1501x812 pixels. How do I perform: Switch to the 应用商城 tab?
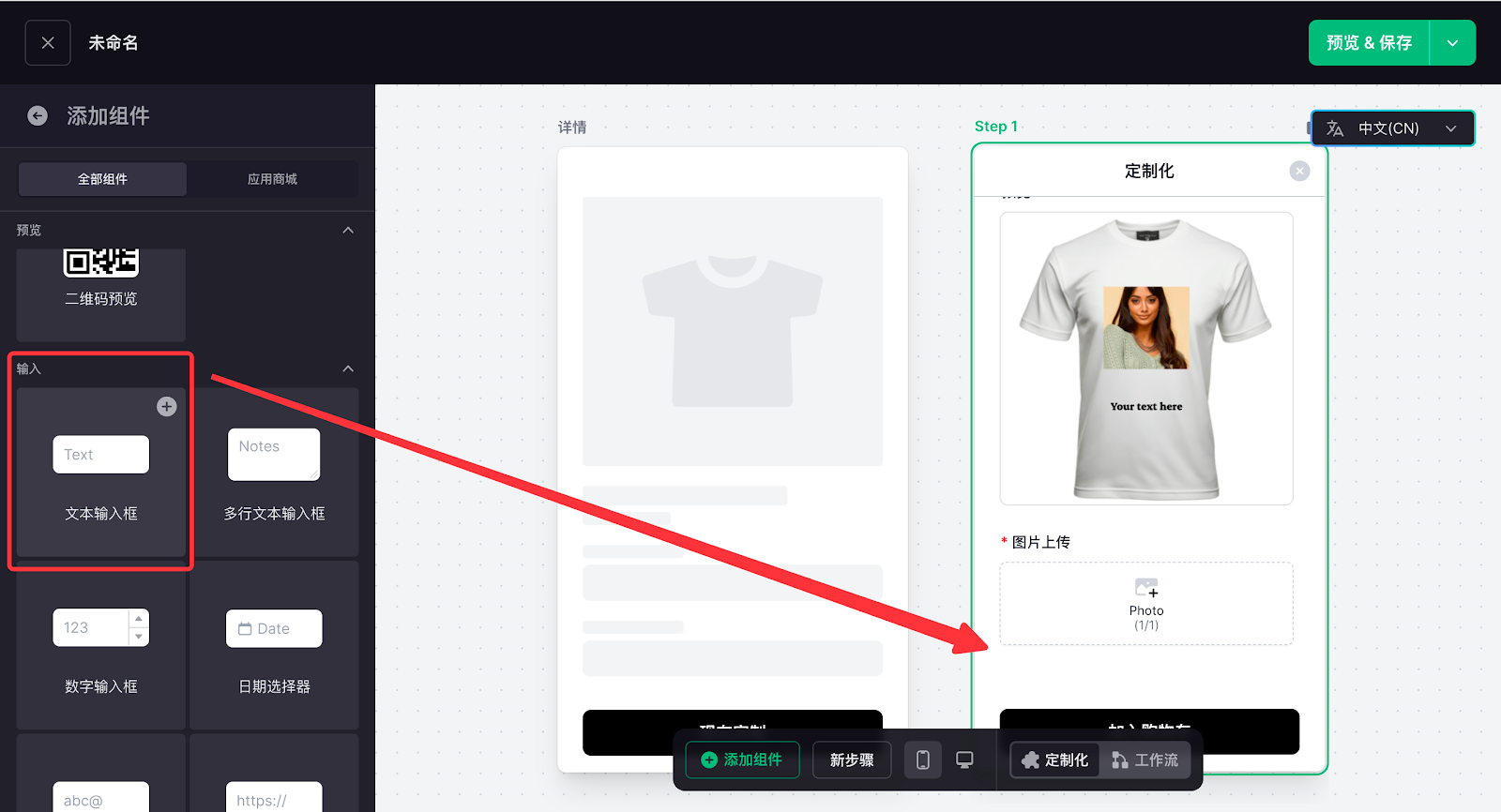click(272, 179)
